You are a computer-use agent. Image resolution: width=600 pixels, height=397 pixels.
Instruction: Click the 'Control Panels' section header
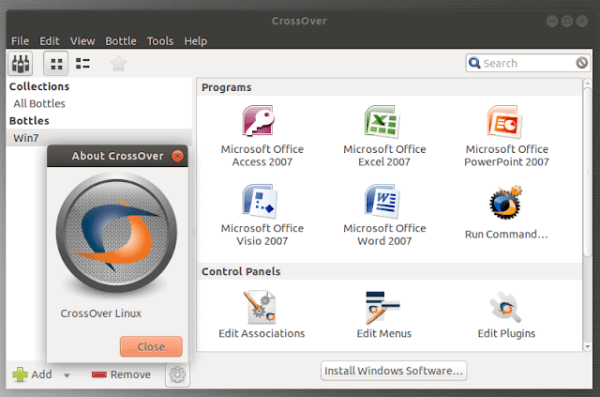pyautogui.click(x=241, y=271)
